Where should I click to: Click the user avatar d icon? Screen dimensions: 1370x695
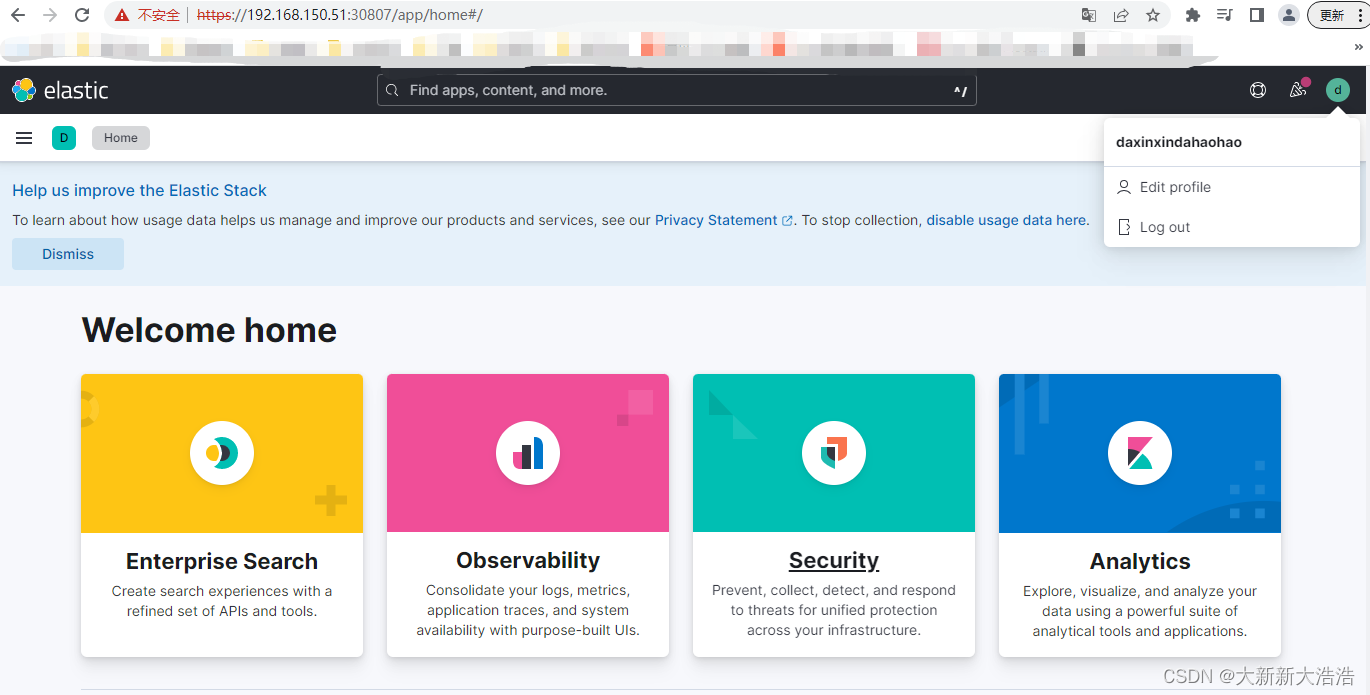1338,90
